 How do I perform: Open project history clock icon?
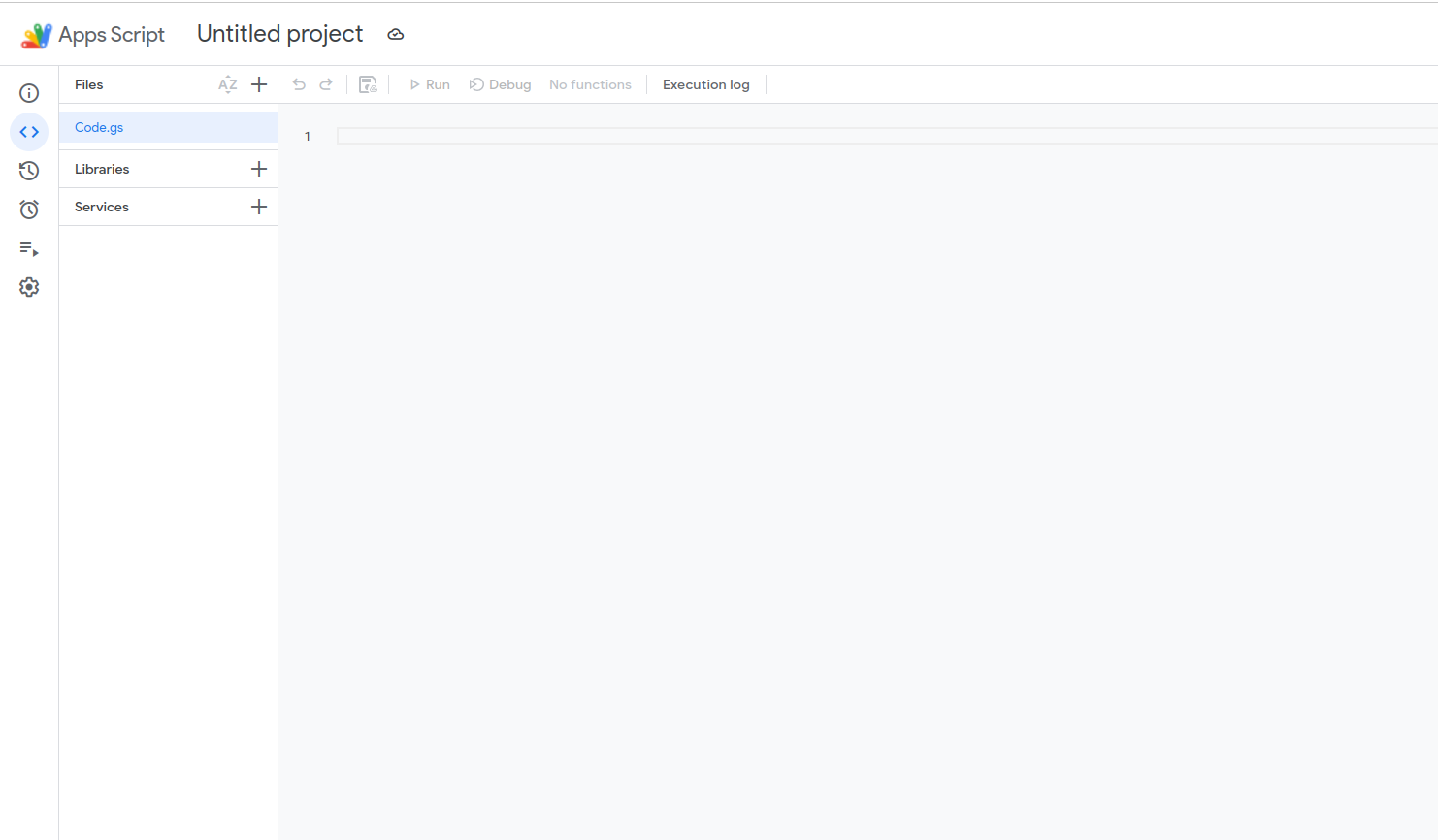coord(29,171)
